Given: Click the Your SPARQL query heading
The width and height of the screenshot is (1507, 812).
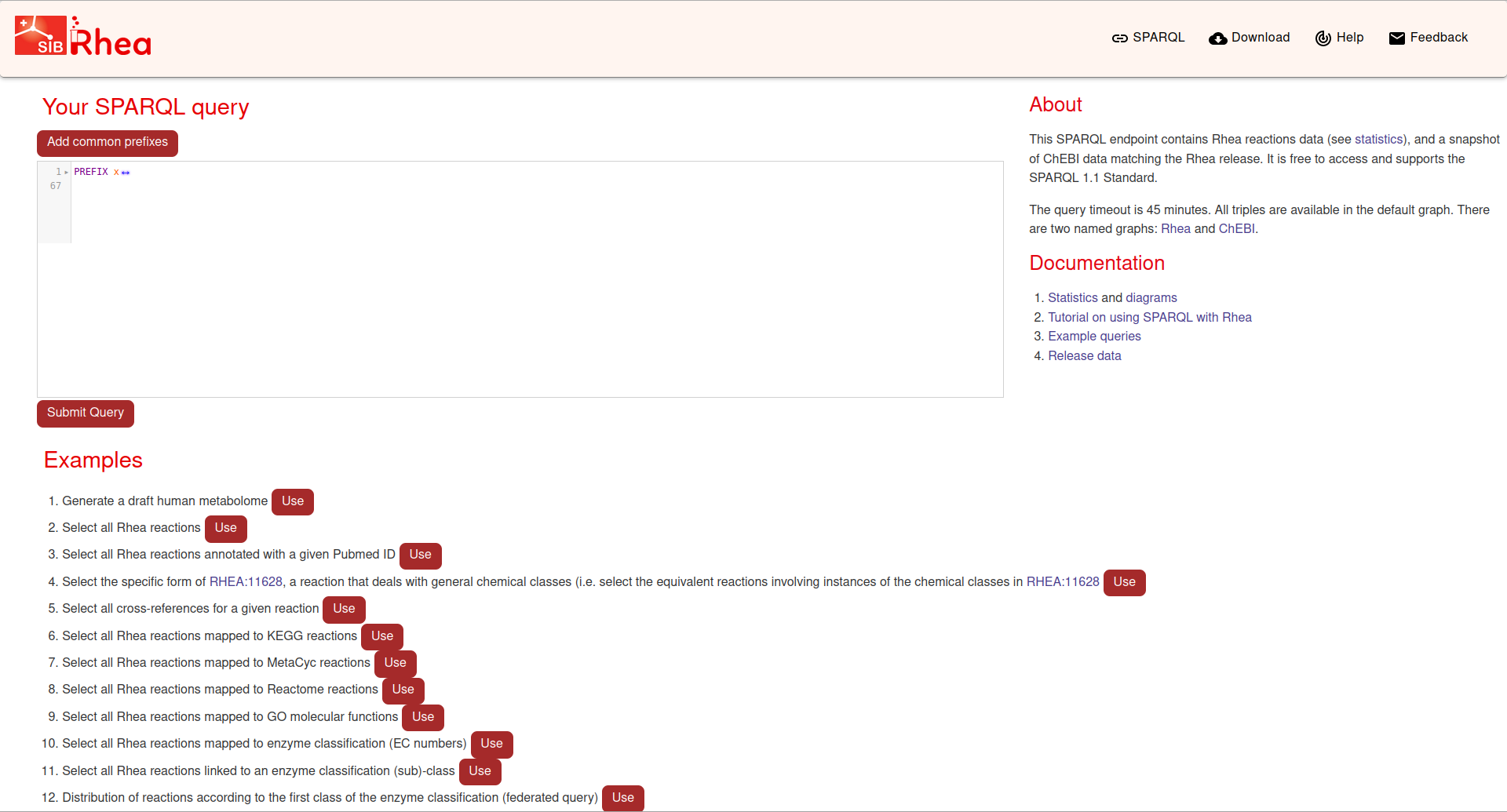Looking at the screenshot, I should point(146,107).
